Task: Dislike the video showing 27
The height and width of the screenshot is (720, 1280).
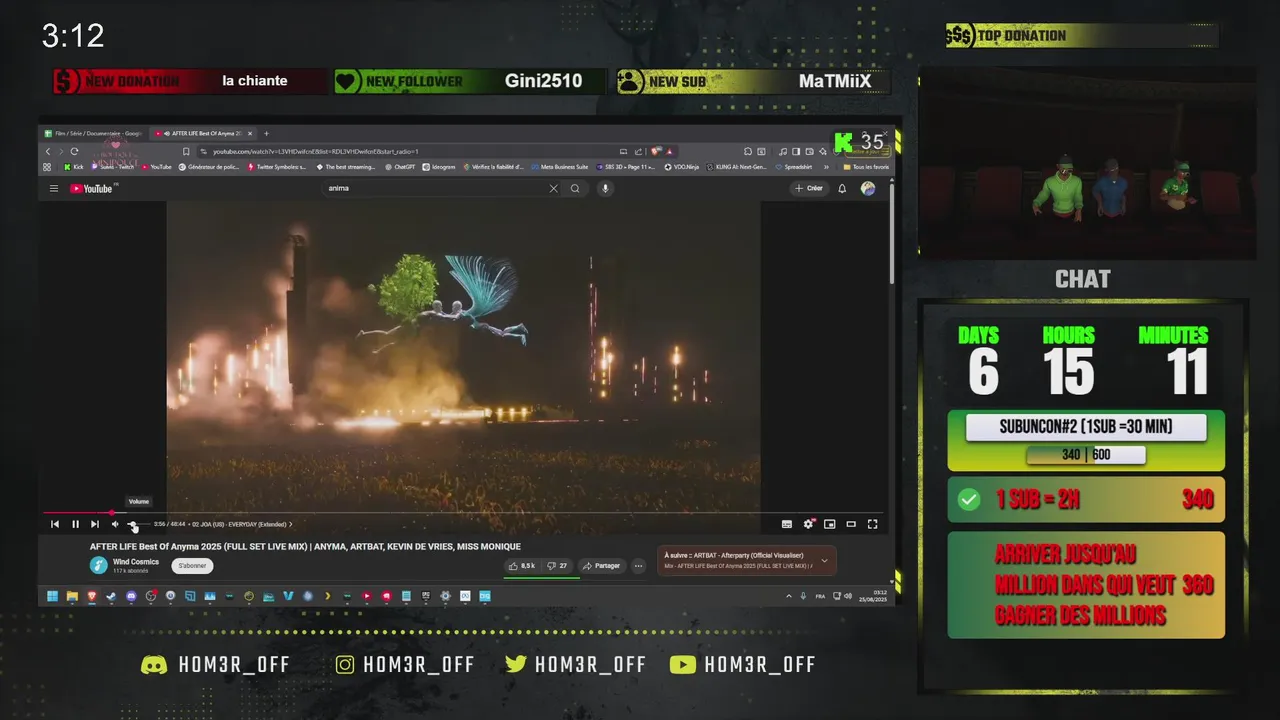Action: (x=558, y=566)
